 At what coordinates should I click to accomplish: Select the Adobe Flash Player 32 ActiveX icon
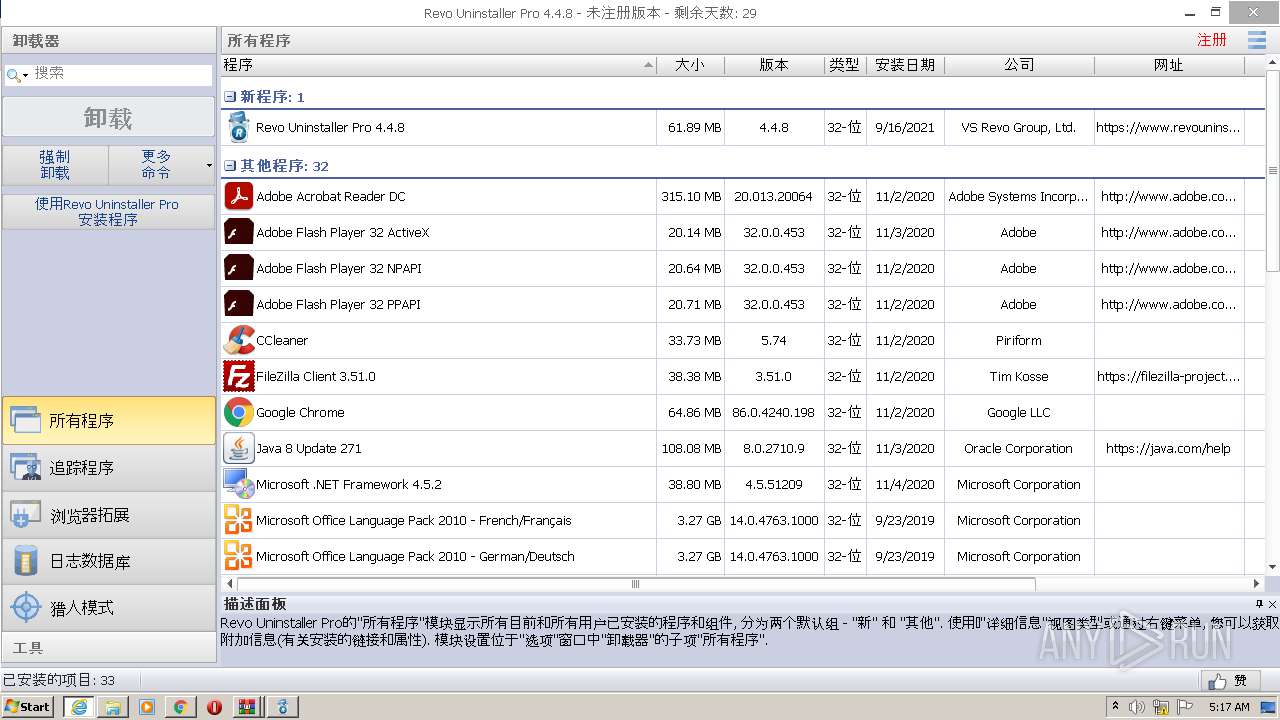[x=238, y=232]
